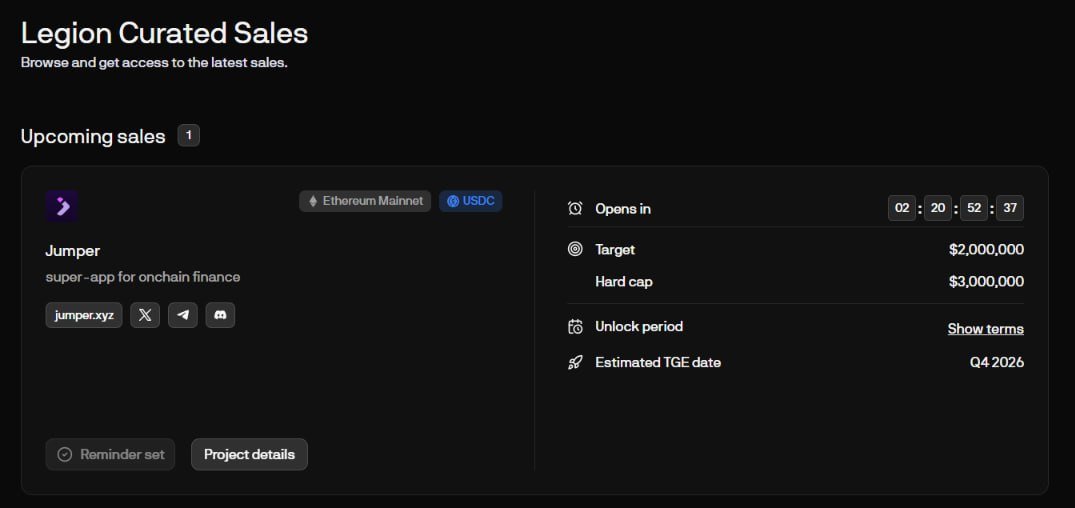Toggle the Reminder set button
1075x508 pixels.
(110, 455)
